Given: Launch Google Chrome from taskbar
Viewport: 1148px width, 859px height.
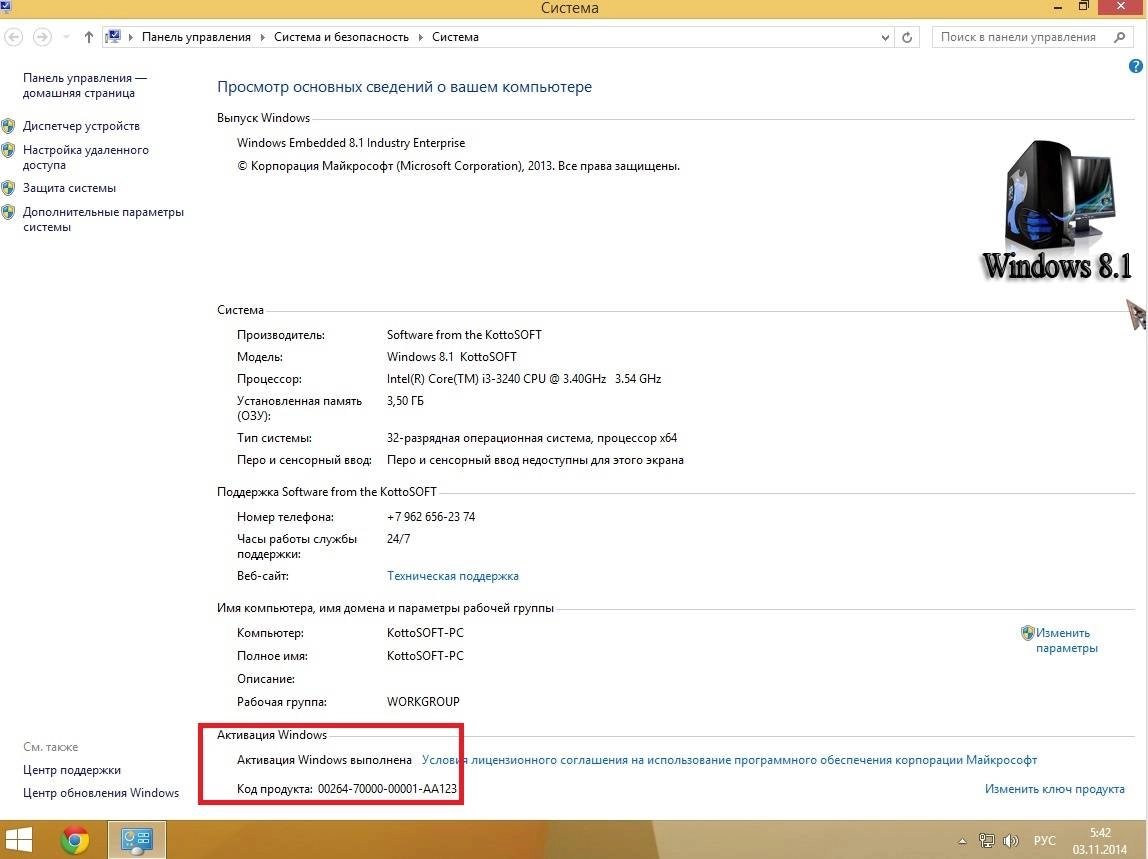Looking at the screenshot, I should pyautogui.click(x=75, y=840).
